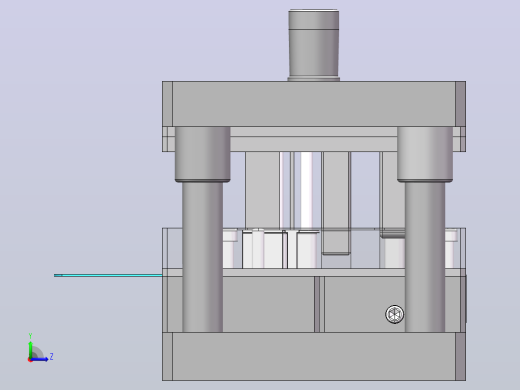Select the bottom base plate of the die
This screenshot has height=390, width=520.
pos(314,356)
